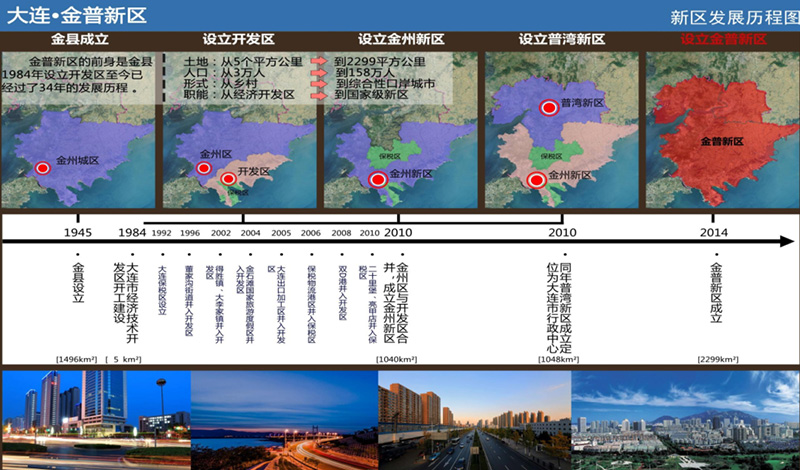Click the red arrow pointing to 到158万人
Screen dimensions: 800x470
click(x=319, y=73)
